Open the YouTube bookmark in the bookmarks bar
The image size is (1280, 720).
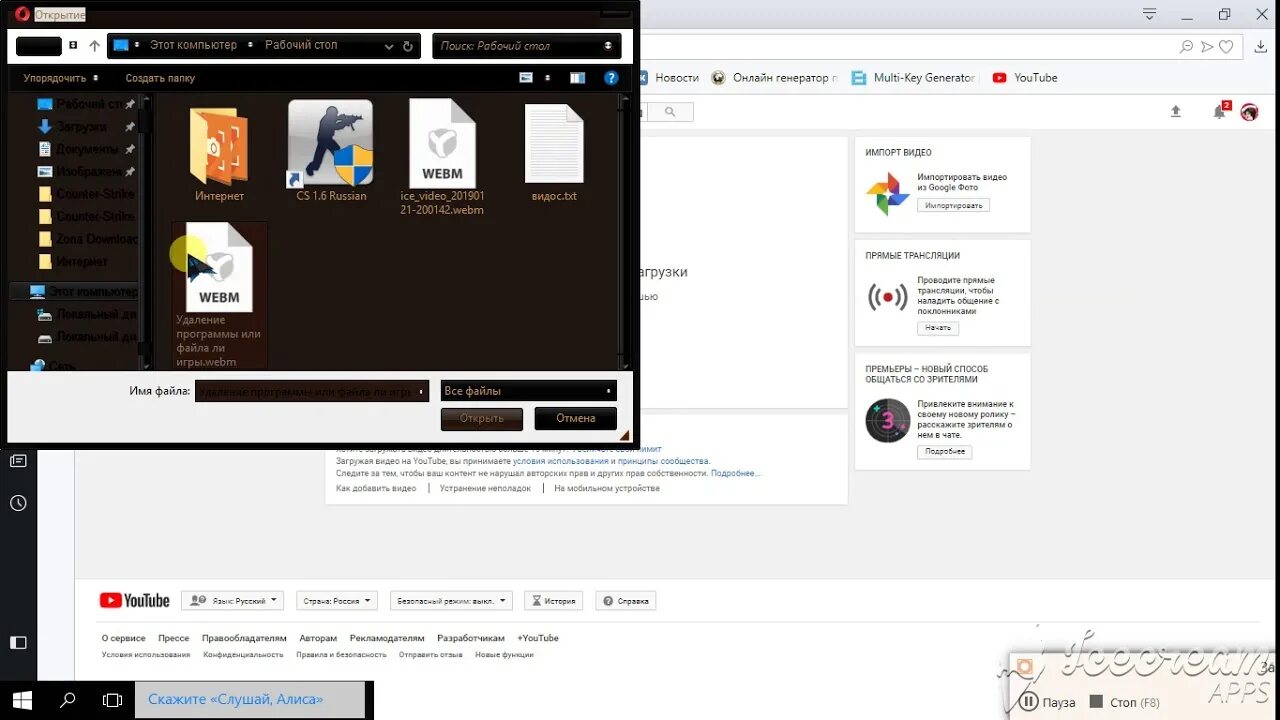point(1025,77)
